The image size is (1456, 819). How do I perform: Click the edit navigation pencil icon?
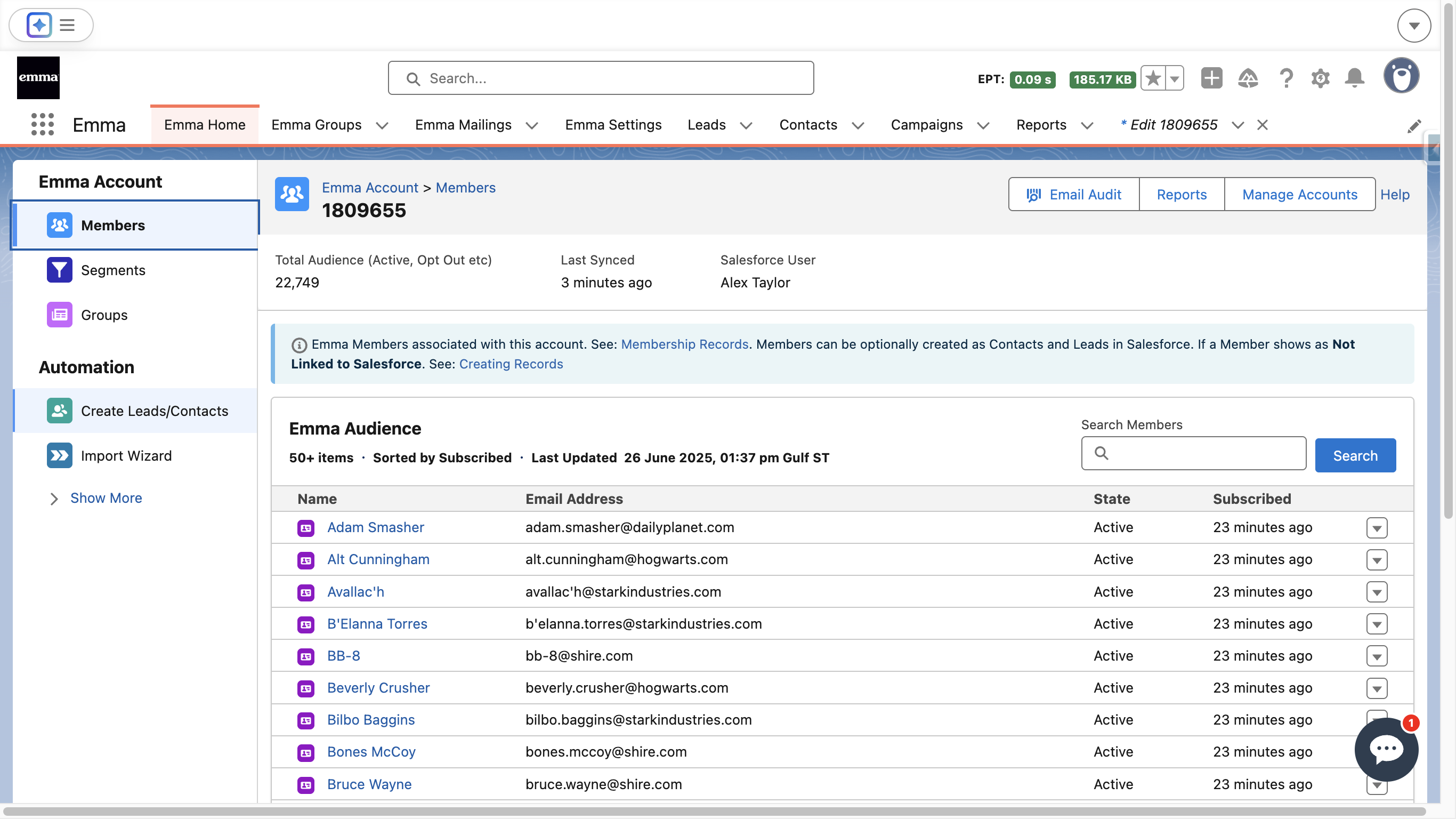click(x=1414, y=125)
